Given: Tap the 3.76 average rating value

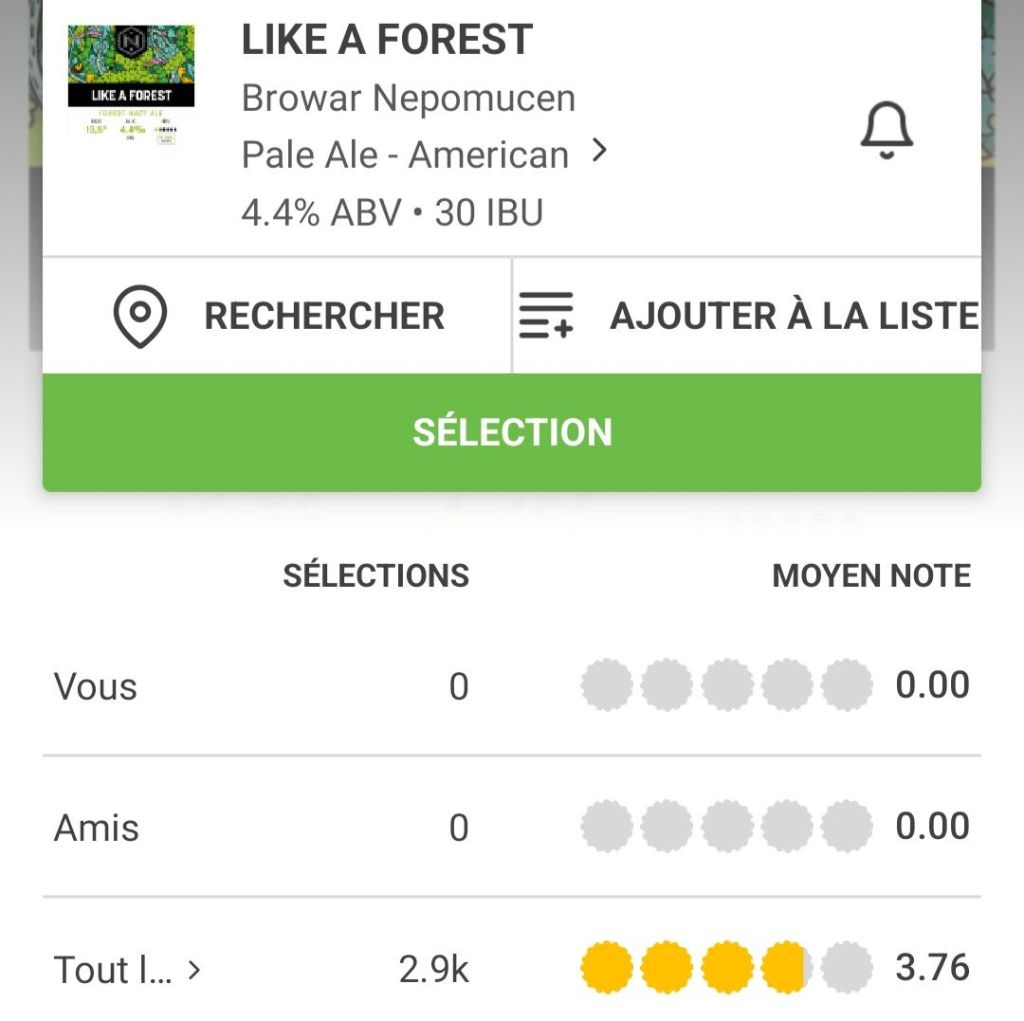Looking at the screenshot, I should [x=932, y=967].
